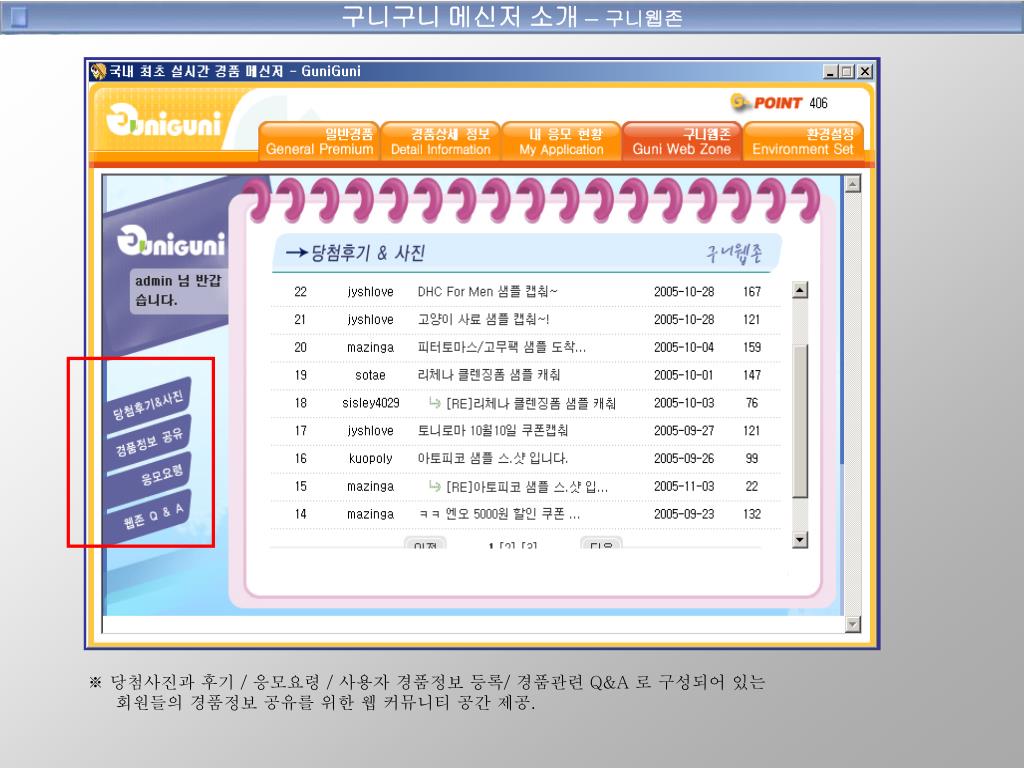1024x768 pixels.
Task: Click the GuniGuni logo in the sidebar
Action: click(x=171, y=242)
